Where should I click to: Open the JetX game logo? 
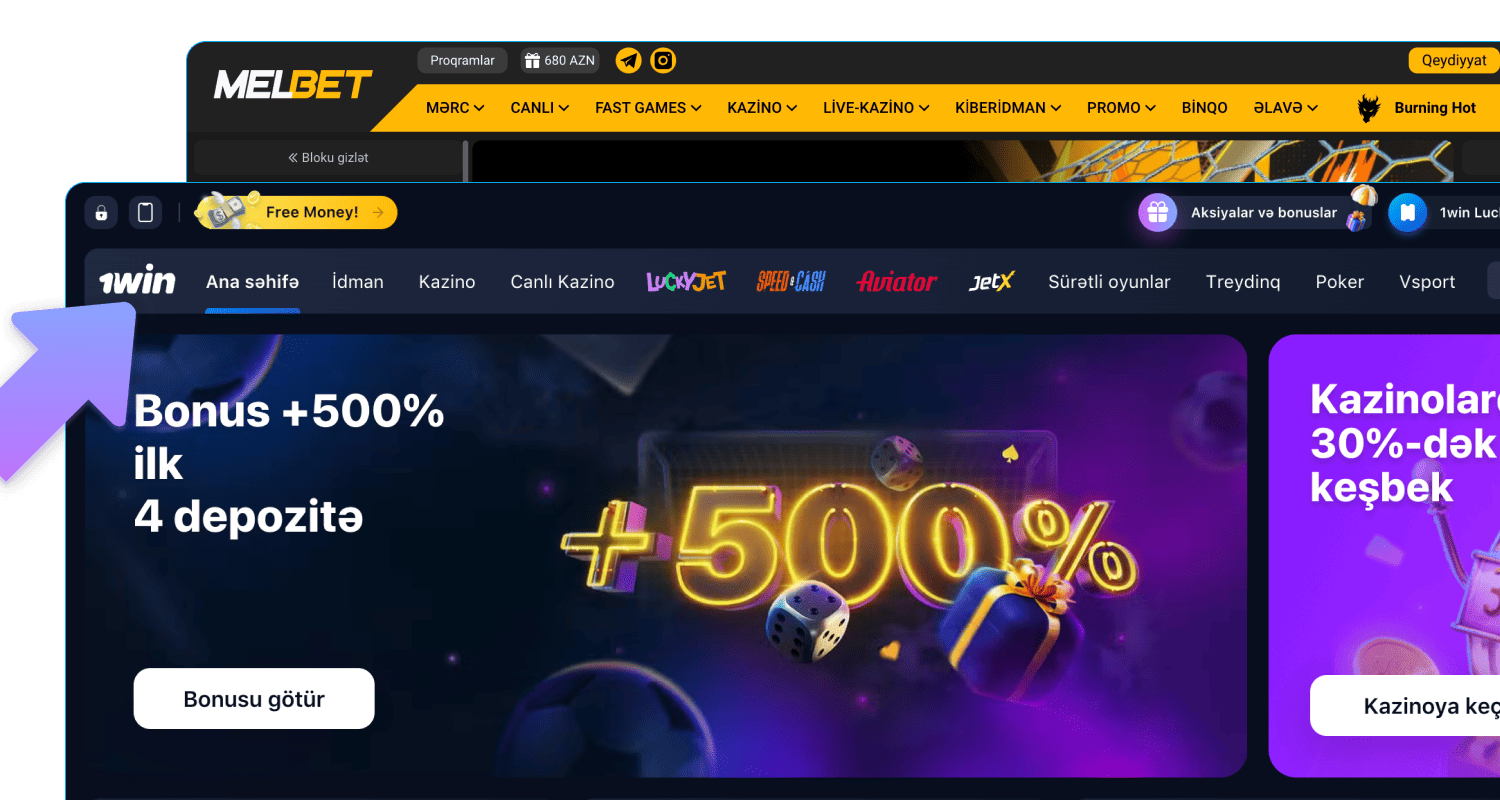pos(991,282)
